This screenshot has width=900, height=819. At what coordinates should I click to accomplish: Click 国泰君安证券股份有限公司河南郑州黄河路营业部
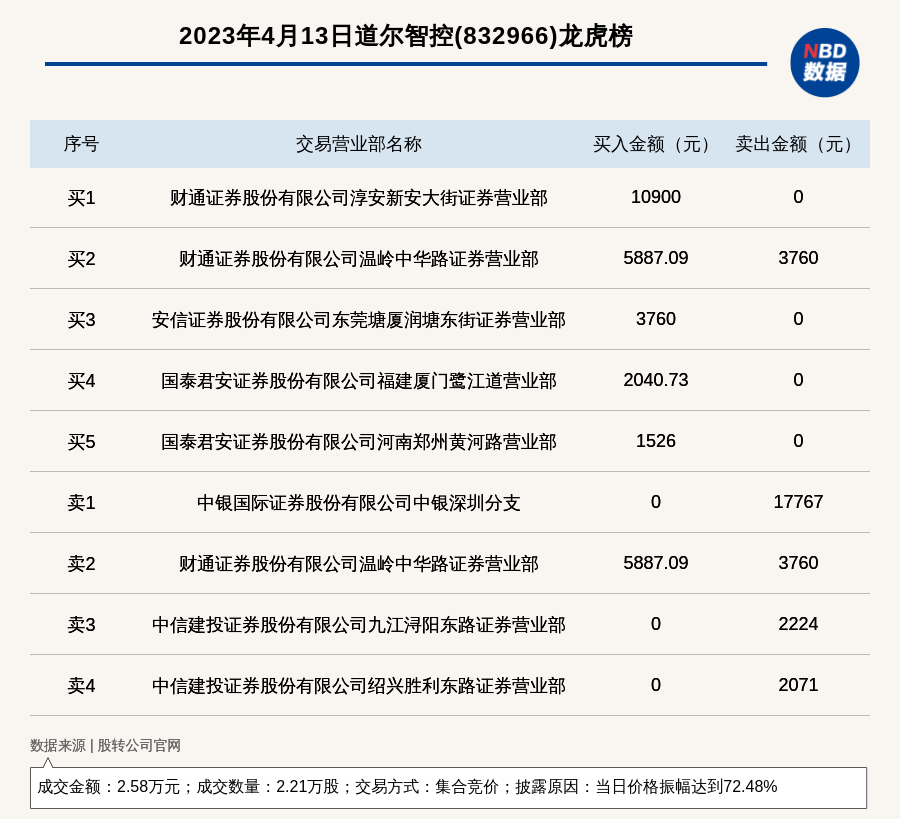click(359, 441)
